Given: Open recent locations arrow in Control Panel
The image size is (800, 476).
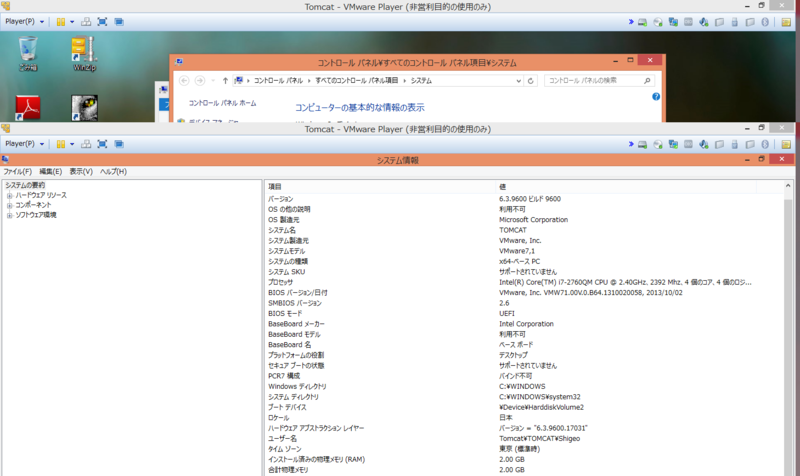Looking at the screenshot, I should pyautogui.click(x=213, y=81).
